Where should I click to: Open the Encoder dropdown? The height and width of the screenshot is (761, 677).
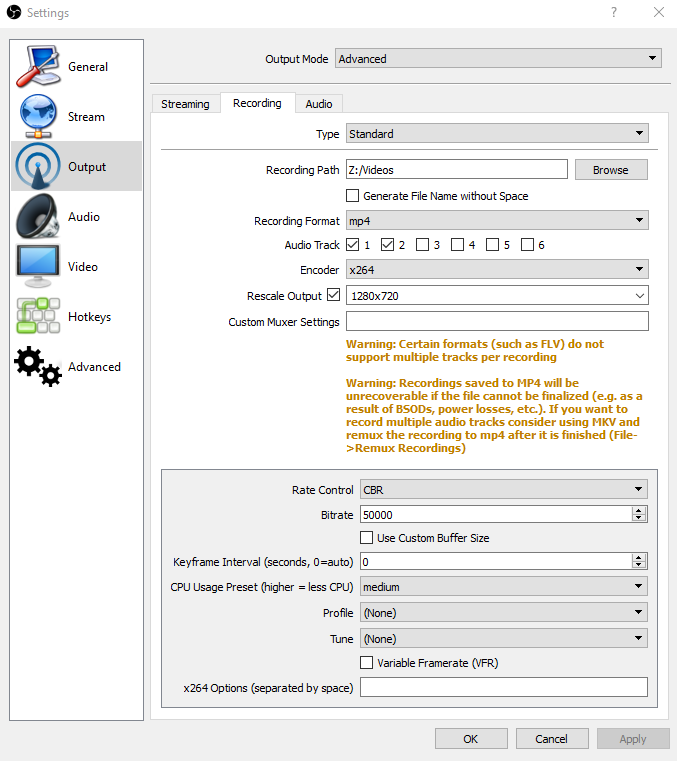click(497, 270)
